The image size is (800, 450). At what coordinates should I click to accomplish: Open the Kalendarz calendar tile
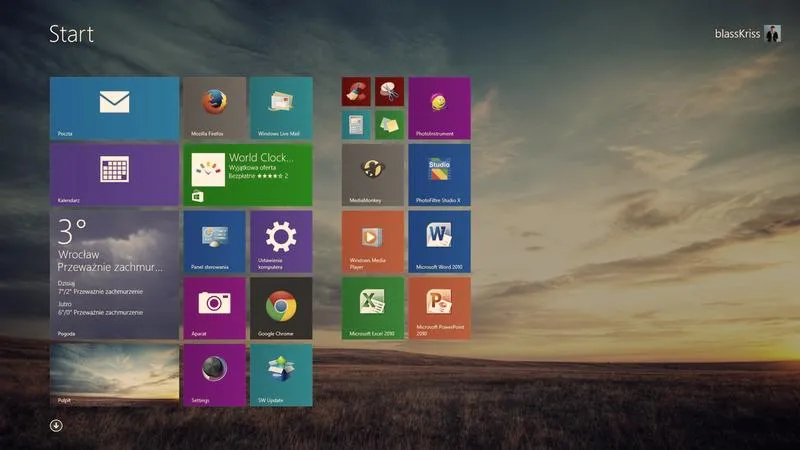pyautogui.click(x=114, y=175)
